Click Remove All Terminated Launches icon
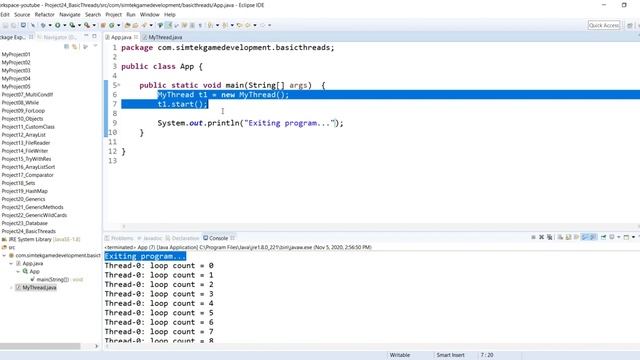Viewport: 640px width, 360px height. pos(549,237)
